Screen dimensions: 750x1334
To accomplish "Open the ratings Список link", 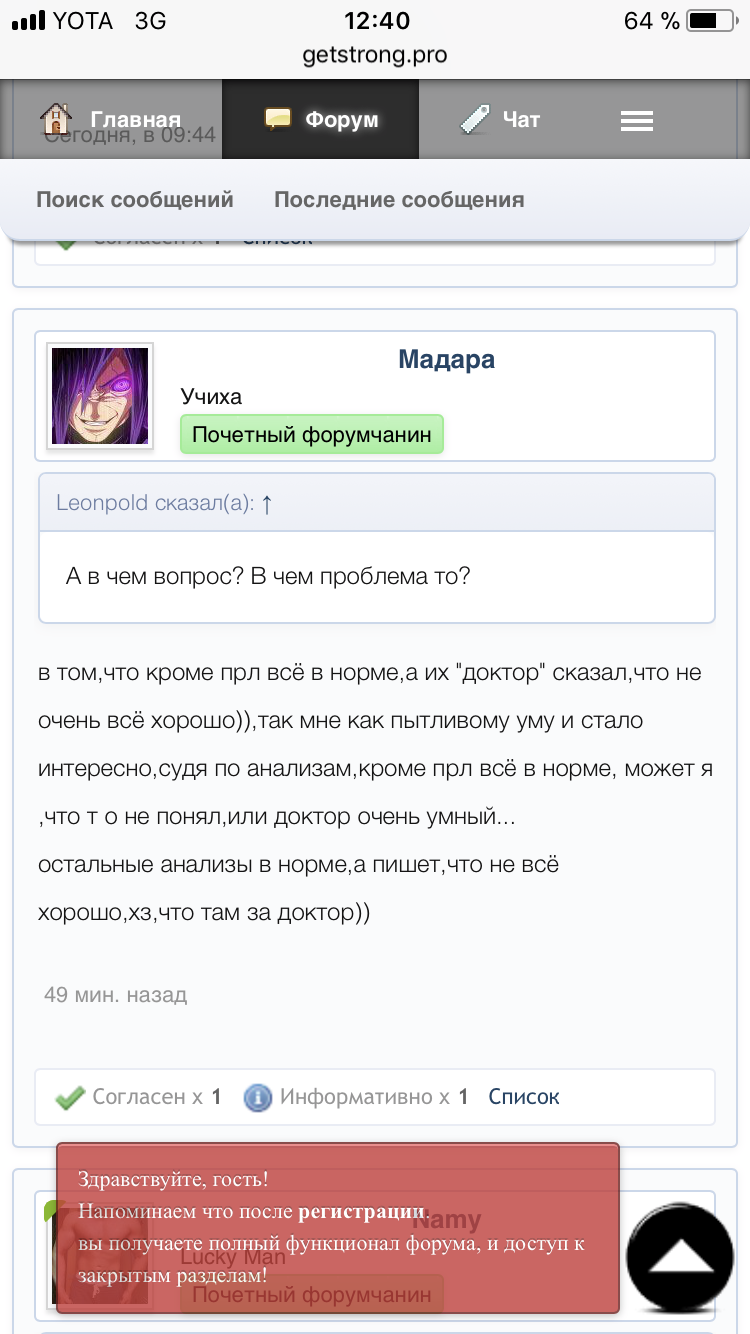I will [523, 1097].
